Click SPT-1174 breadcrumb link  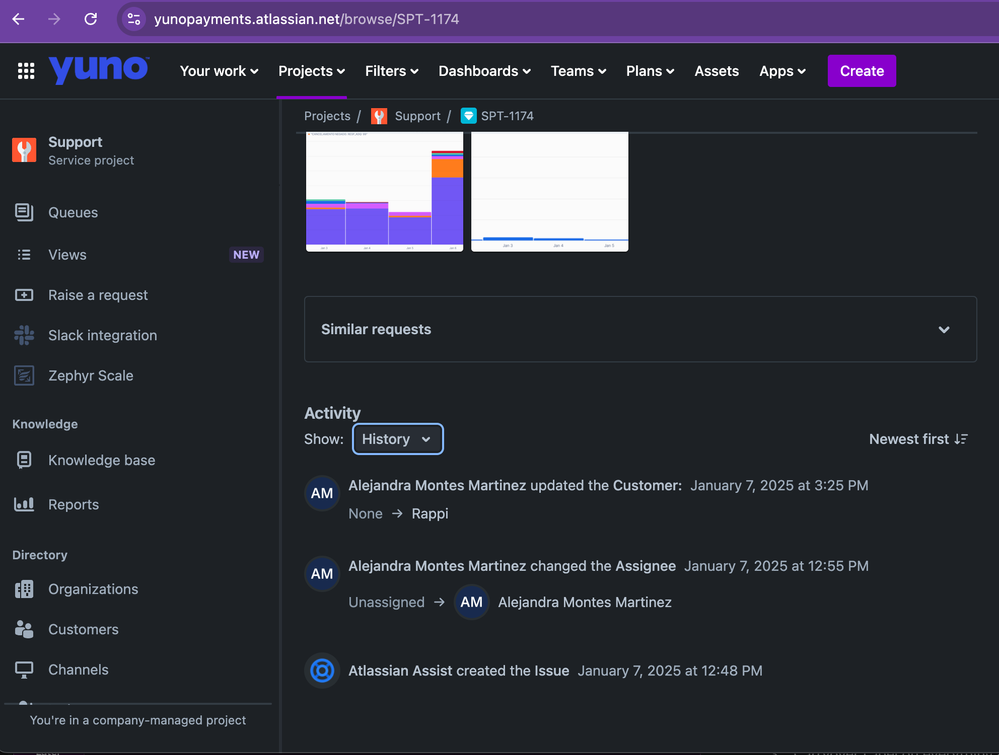tap(507, 116)
